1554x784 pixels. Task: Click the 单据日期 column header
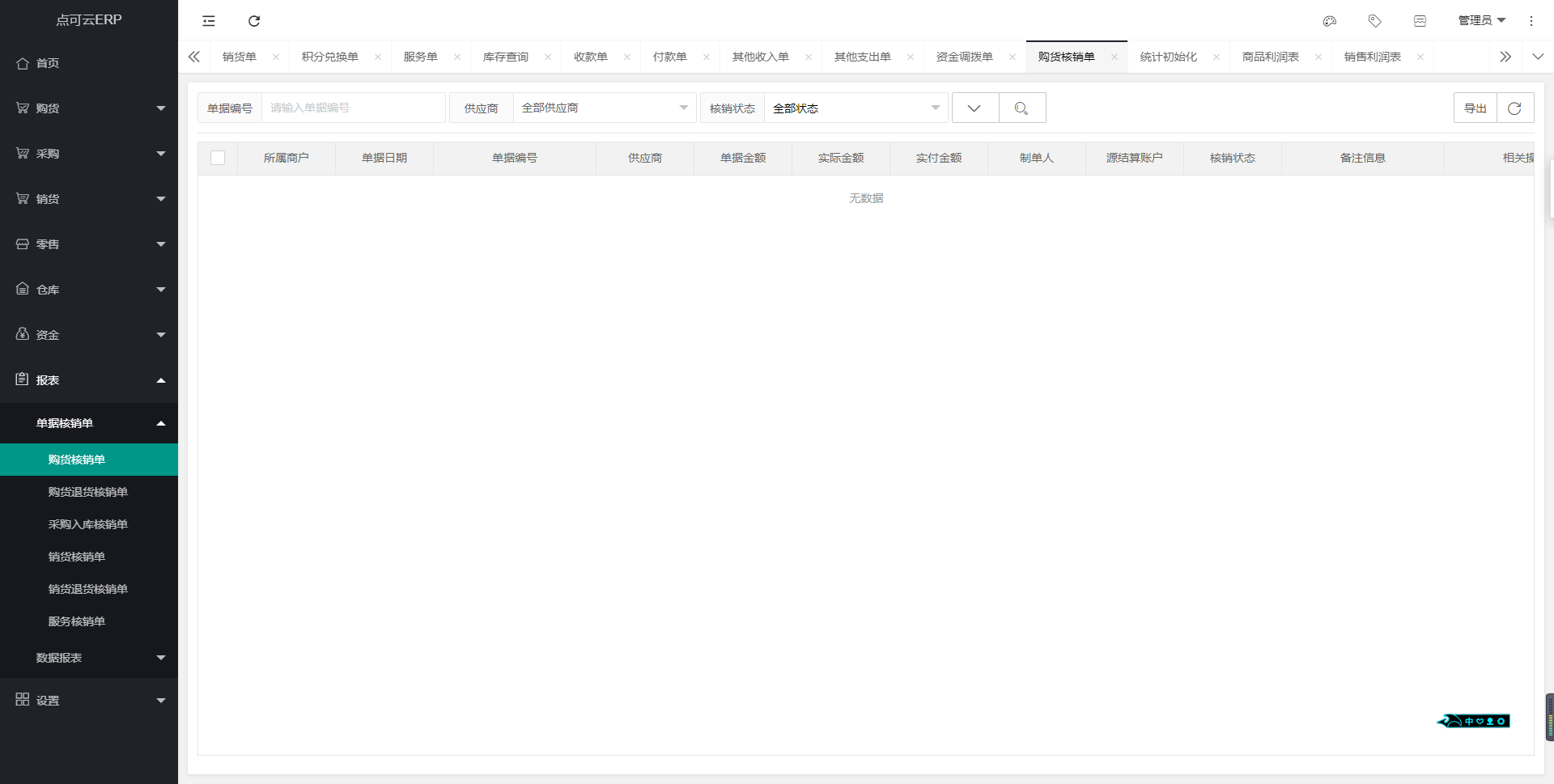tap(384, 158)
